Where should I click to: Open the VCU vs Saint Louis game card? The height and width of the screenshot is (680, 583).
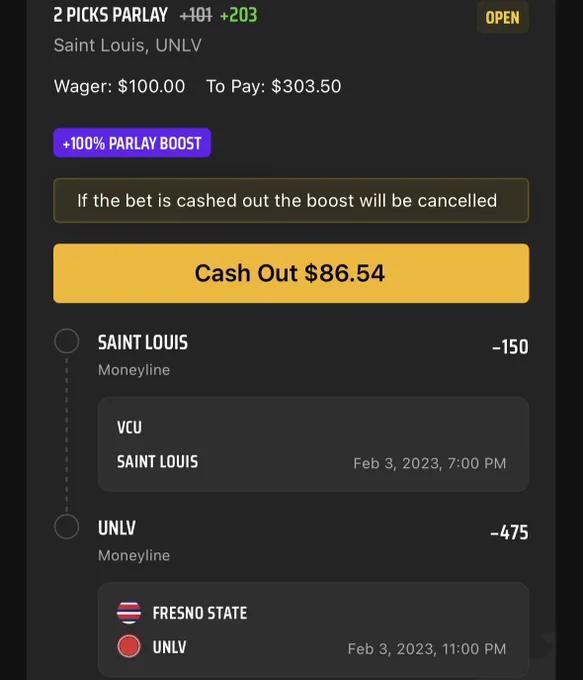click(x=313, y=444)
